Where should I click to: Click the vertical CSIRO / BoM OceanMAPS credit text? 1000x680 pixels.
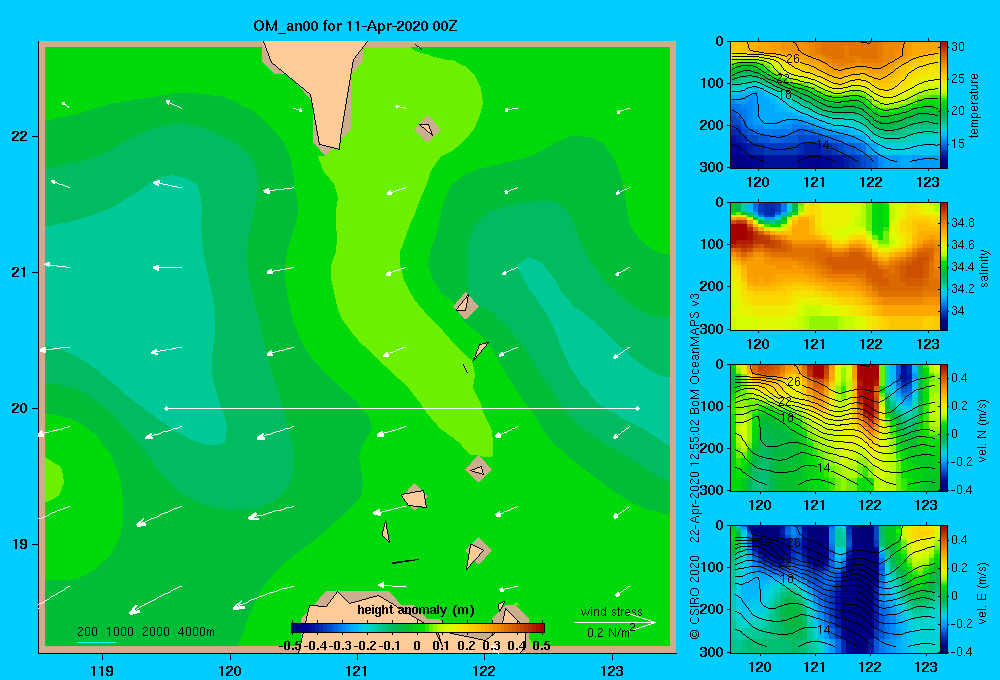pos(695,466)
